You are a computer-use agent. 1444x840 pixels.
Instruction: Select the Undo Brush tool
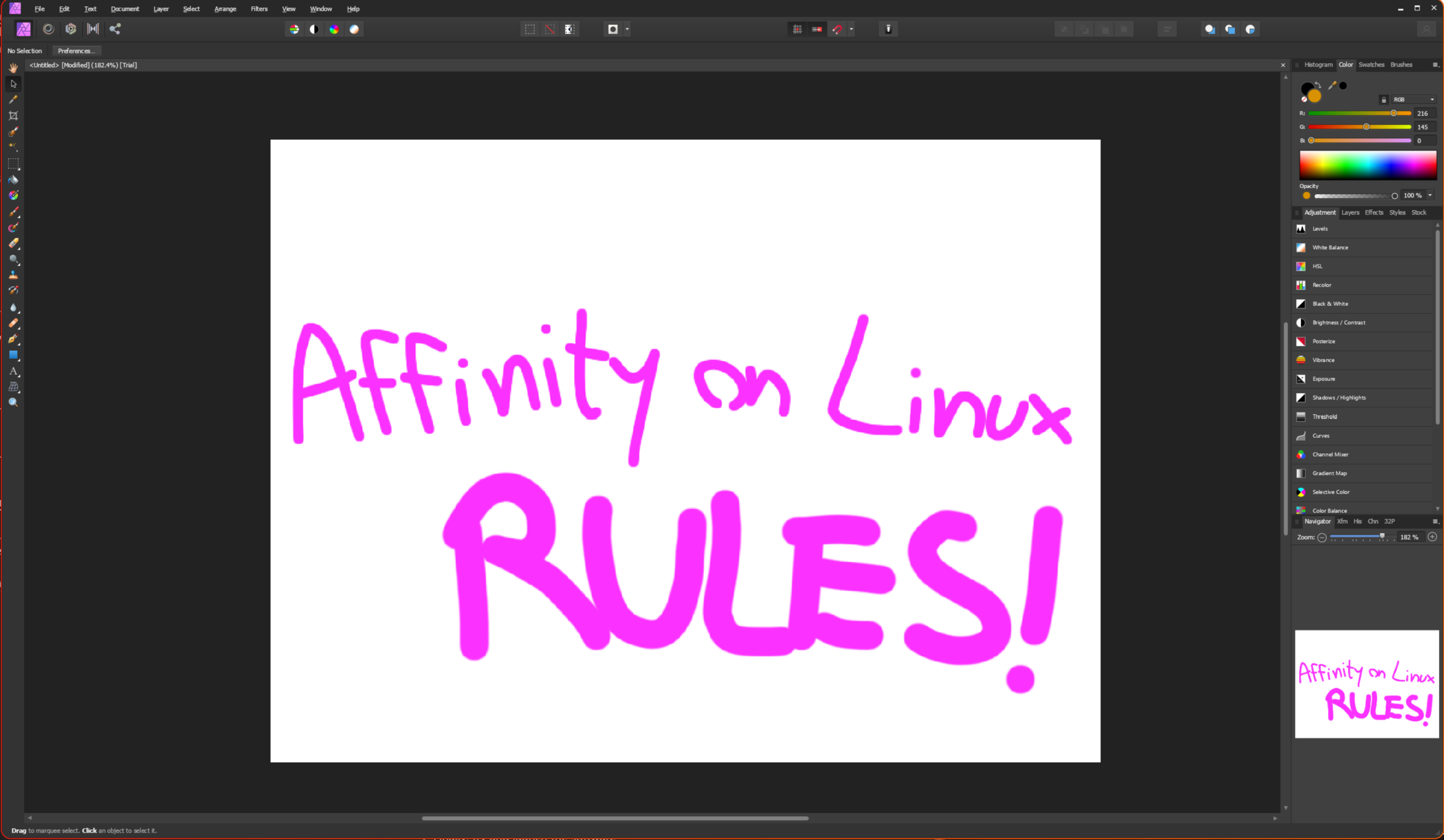click(13, 290)
